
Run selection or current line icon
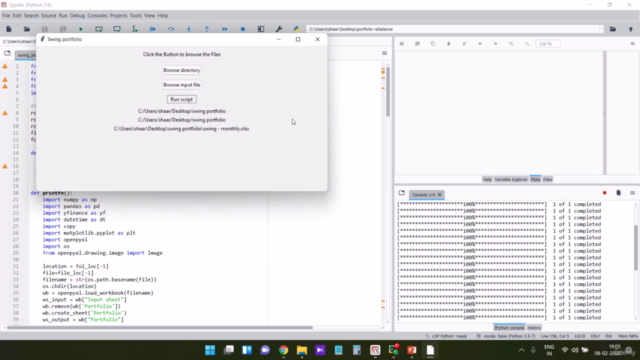135,29
